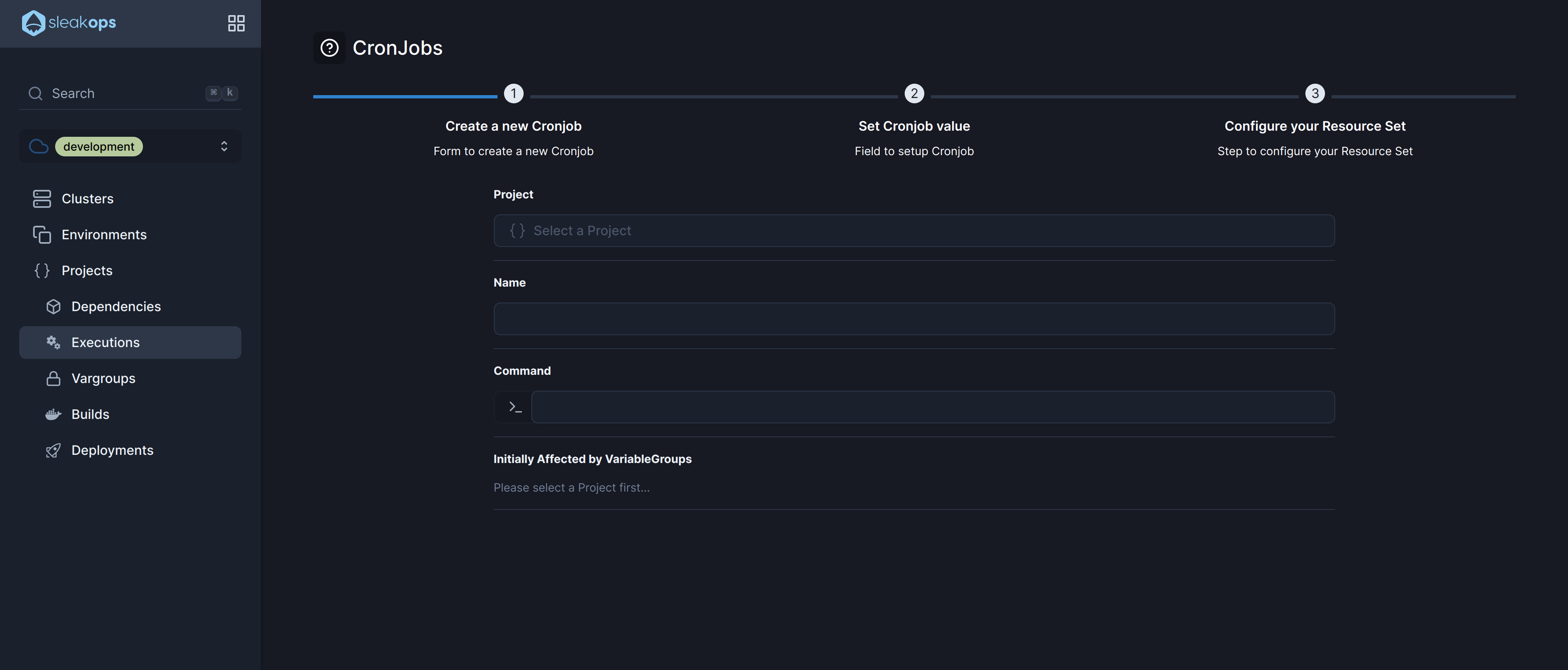Click the Vargroups lock icon
The height and width of the screenshot is (670, 1568).
[54, 378]
